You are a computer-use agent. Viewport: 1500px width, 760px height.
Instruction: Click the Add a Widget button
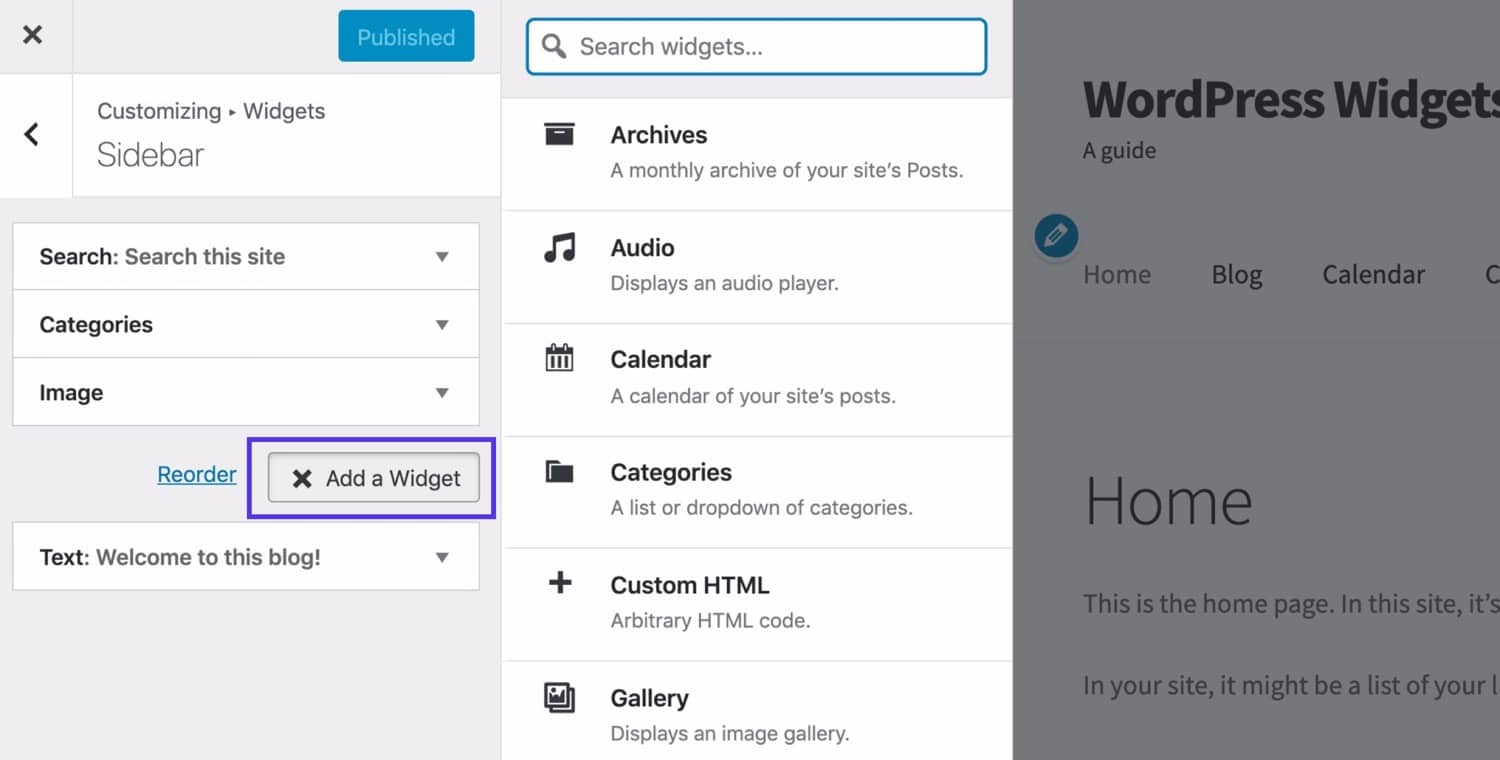click(372, 478)
